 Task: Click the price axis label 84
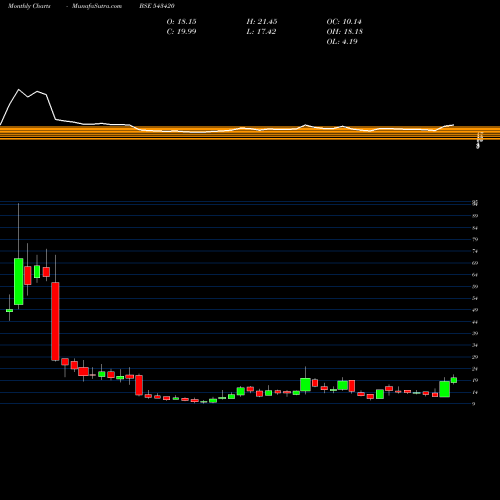click(475, 228)
